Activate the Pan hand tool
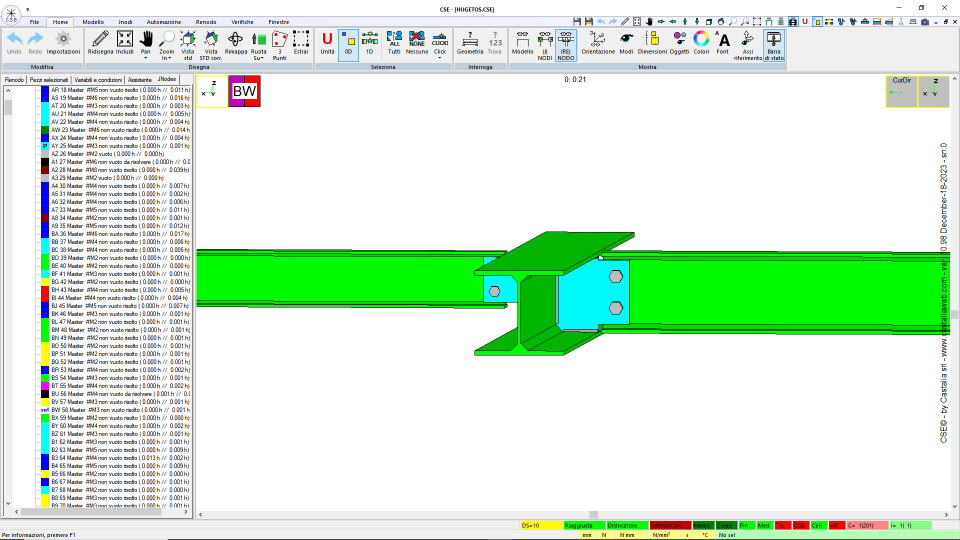Viewport: 960px width, 540px height. tap(146, 45)
